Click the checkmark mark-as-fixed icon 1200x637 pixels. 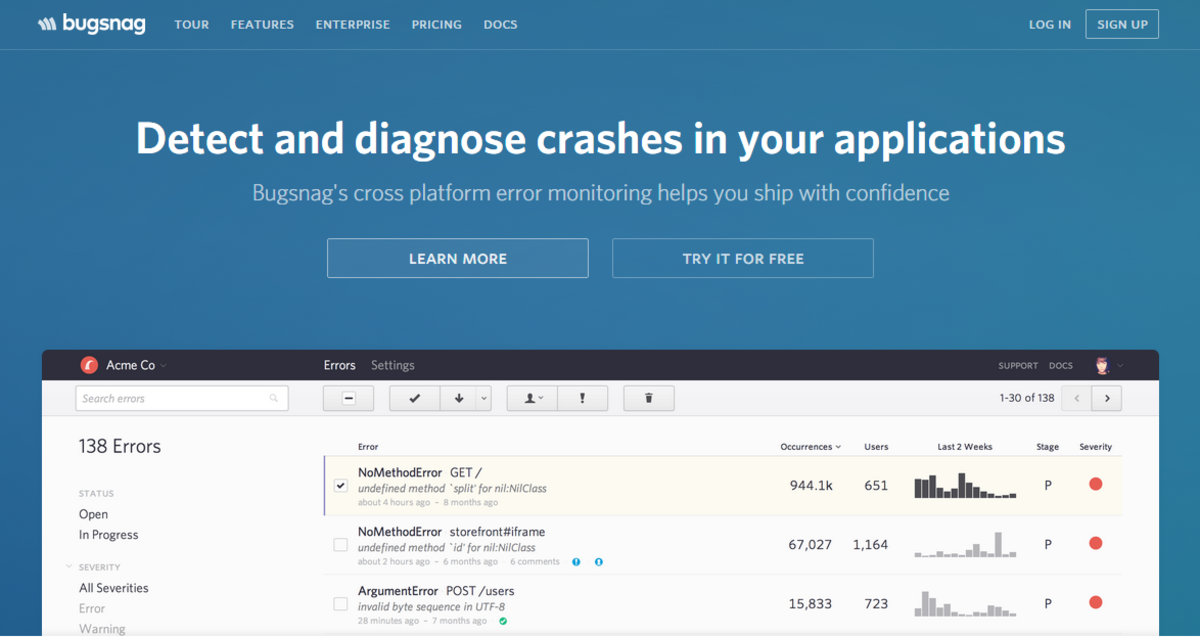pyautogui.click(x=415, y=398)
